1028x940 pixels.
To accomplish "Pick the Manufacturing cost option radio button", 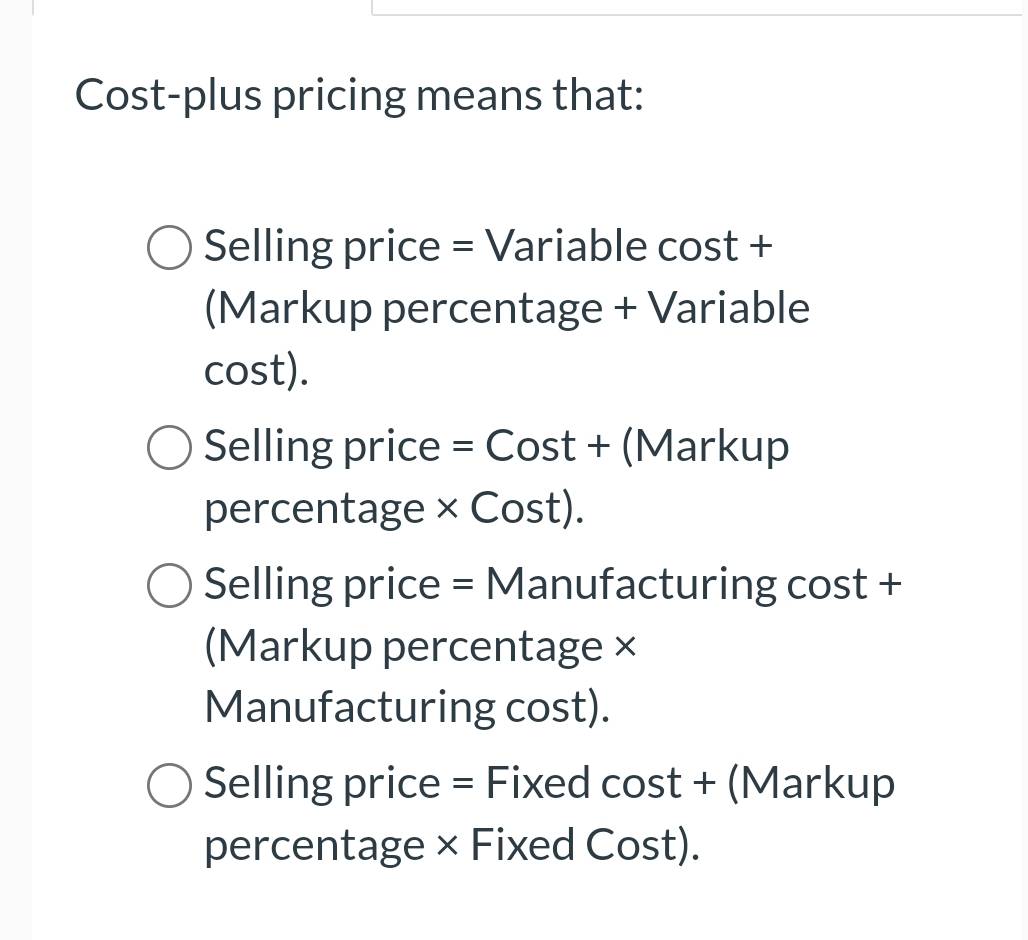I will (169, 585).
